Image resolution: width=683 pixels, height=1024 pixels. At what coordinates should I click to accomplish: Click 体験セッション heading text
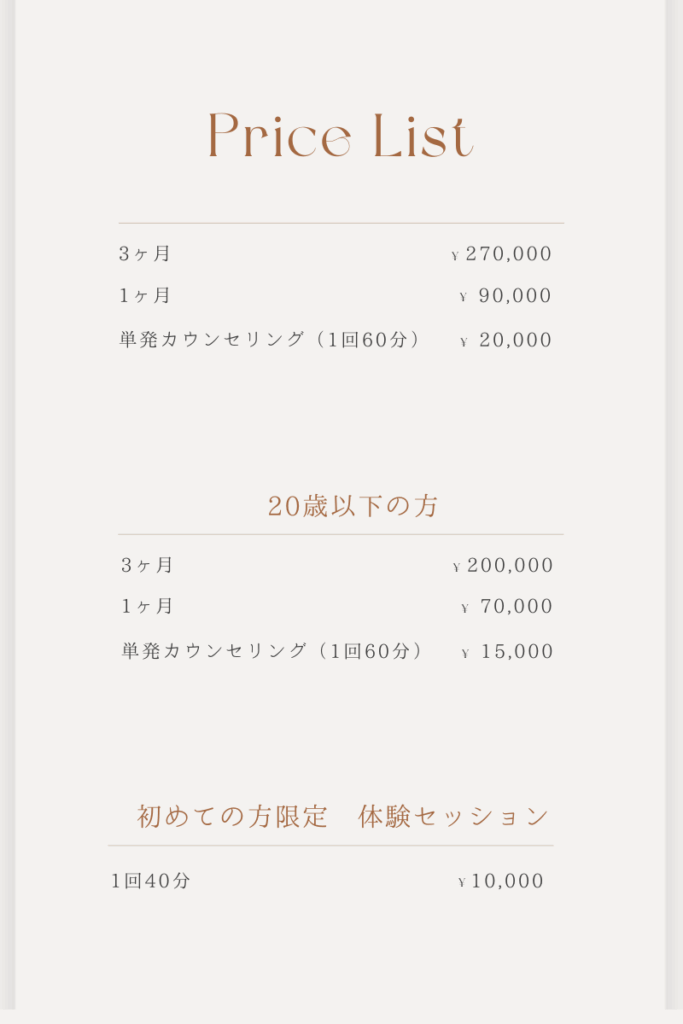pyautogui.click(x=453, y=816)
